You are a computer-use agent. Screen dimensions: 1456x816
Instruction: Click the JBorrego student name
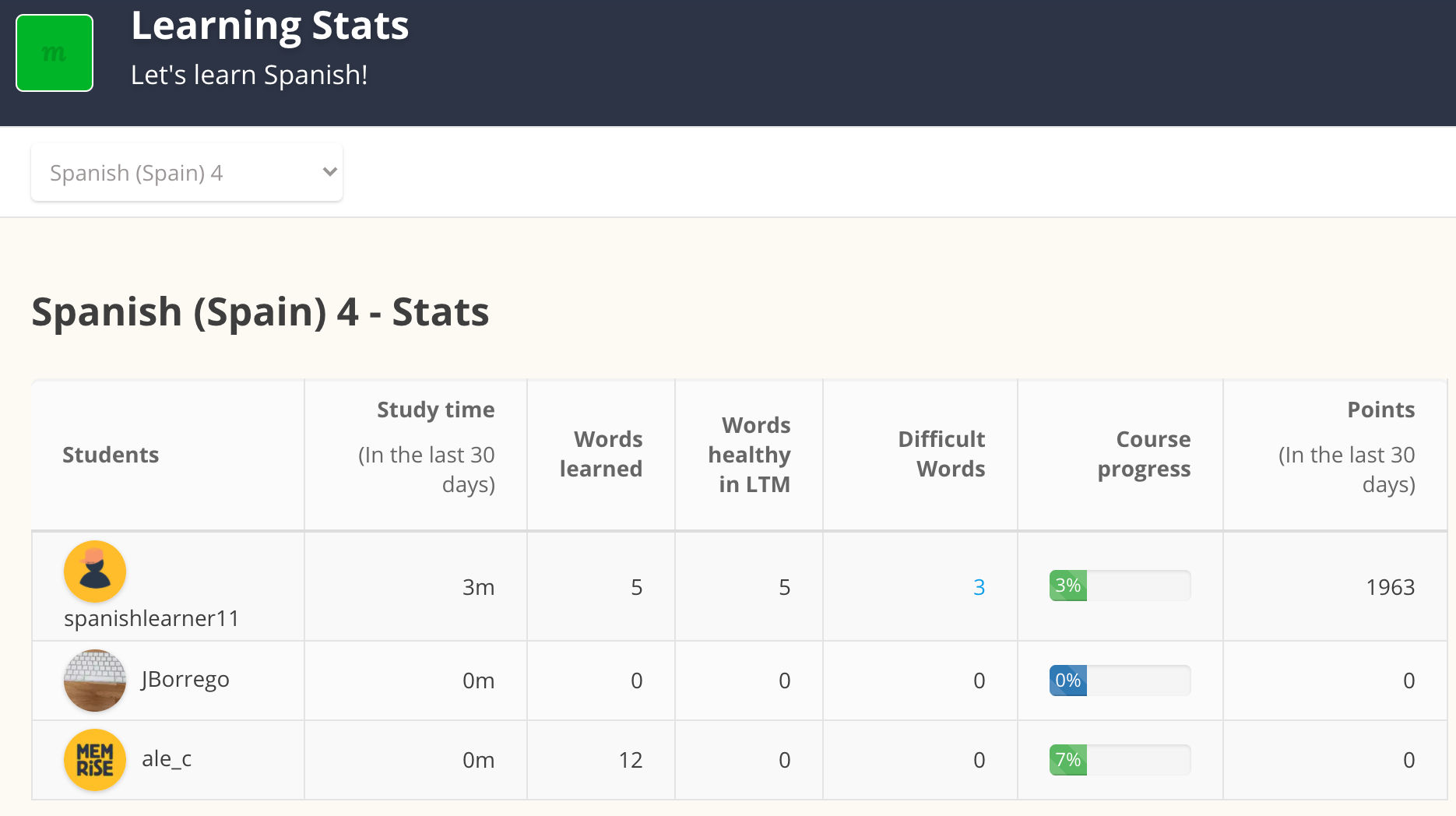tap(185, 680)
